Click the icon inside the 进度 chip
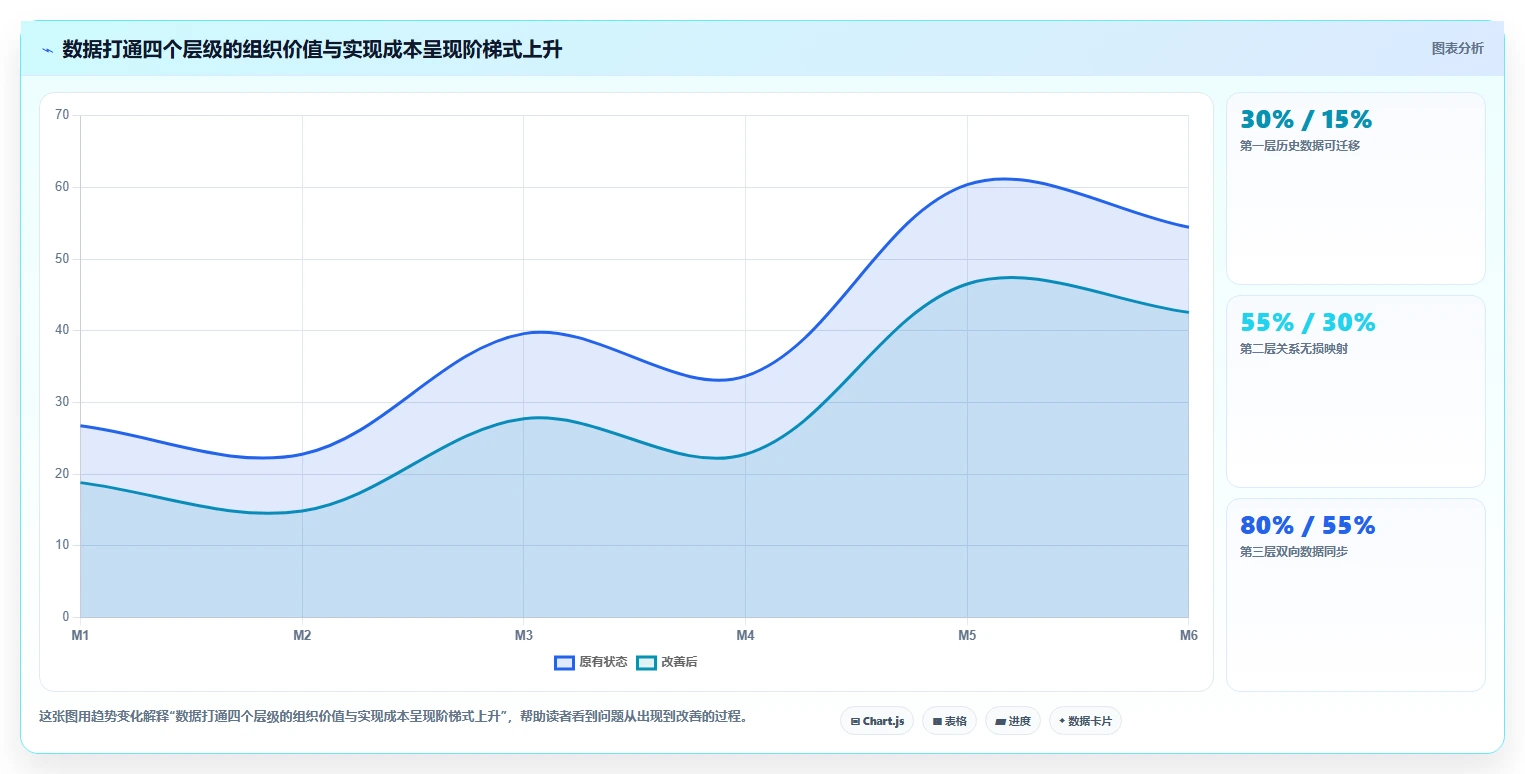This screenshot has width=1525, height=774. 1000,721
